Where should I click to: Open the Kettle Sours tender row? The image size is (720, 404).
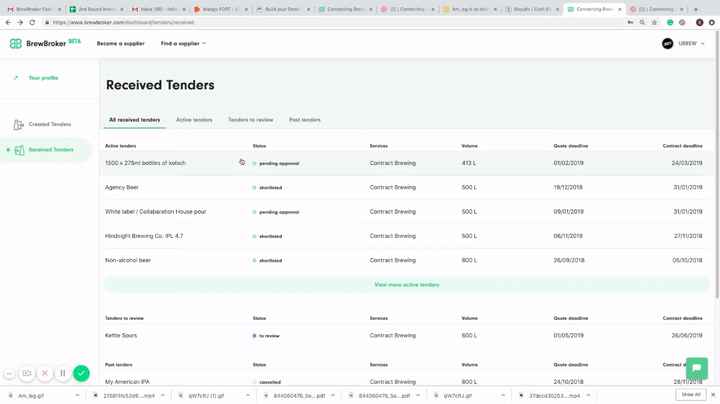tap(120, 336)
